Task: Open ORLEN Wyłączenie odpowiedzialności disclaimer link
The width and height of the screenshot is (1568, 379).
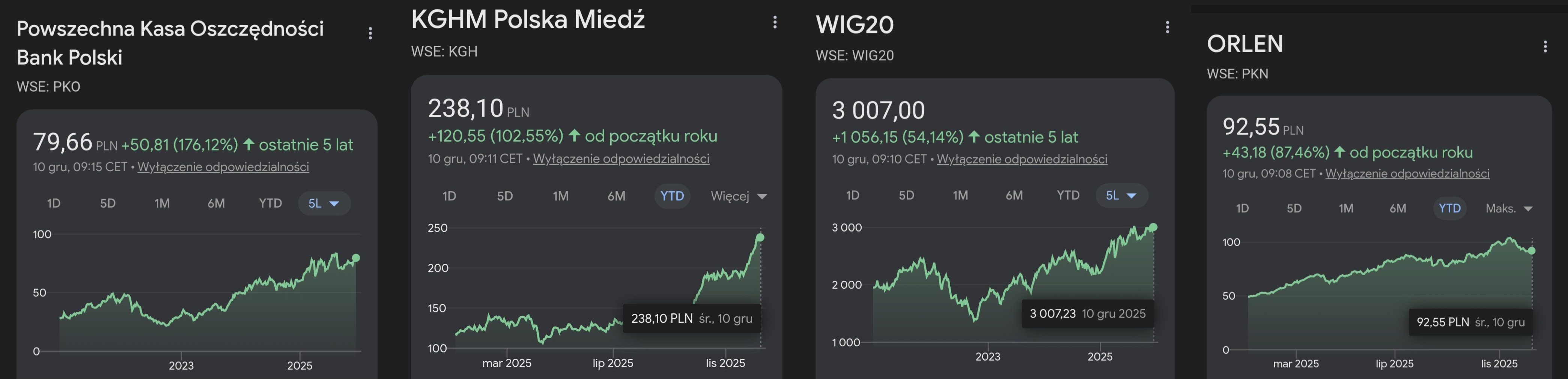Action: (1407, 174)
